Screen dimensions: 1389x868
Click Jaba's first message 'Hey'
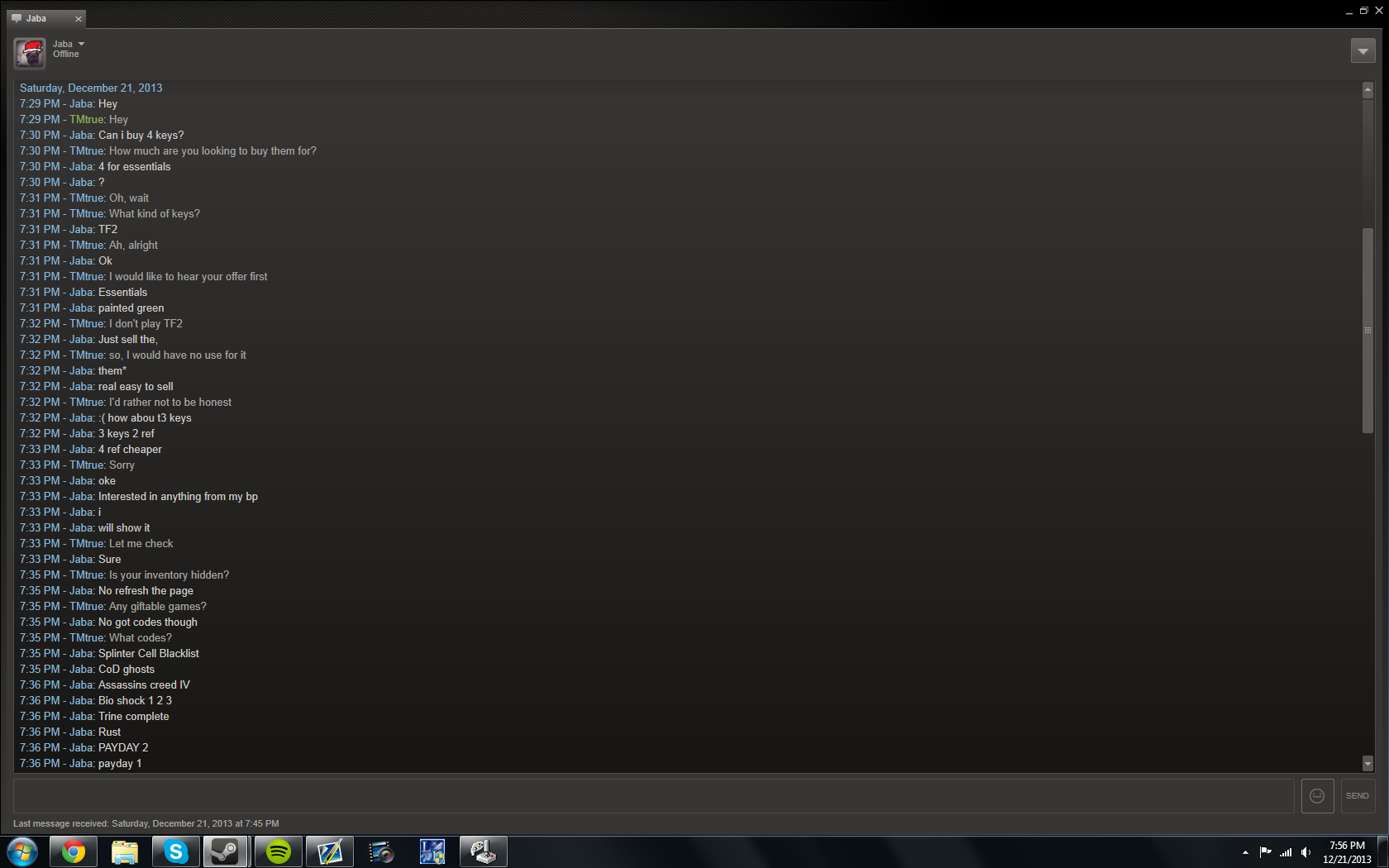click(x=107, y=104)
